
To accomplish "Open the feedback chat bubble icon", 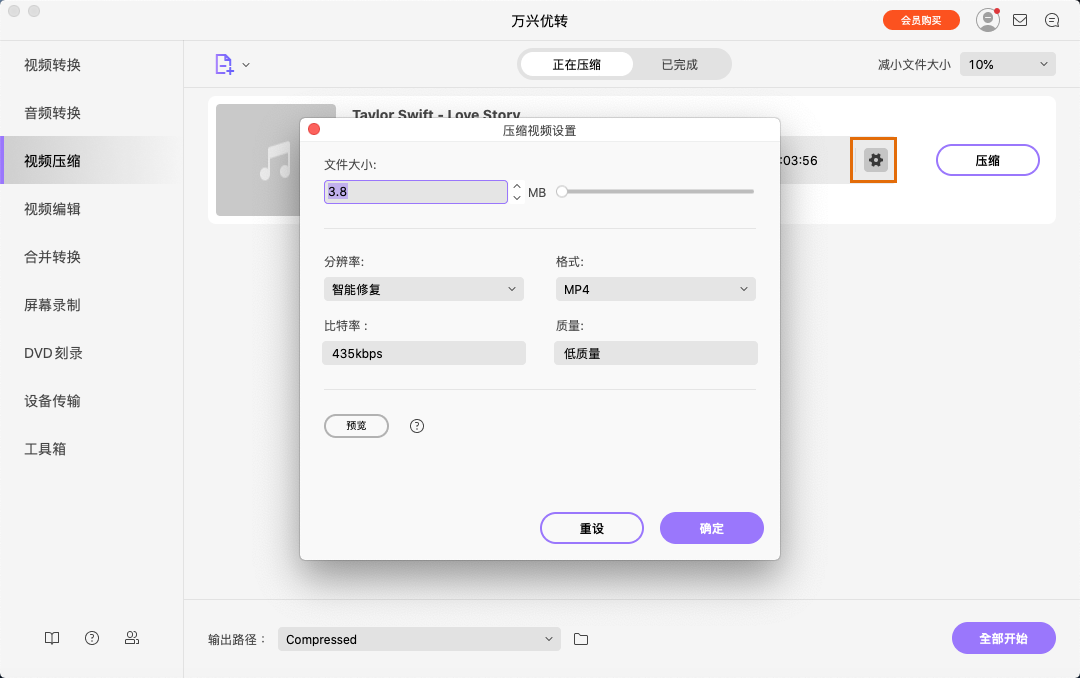I will [1052, 19].
